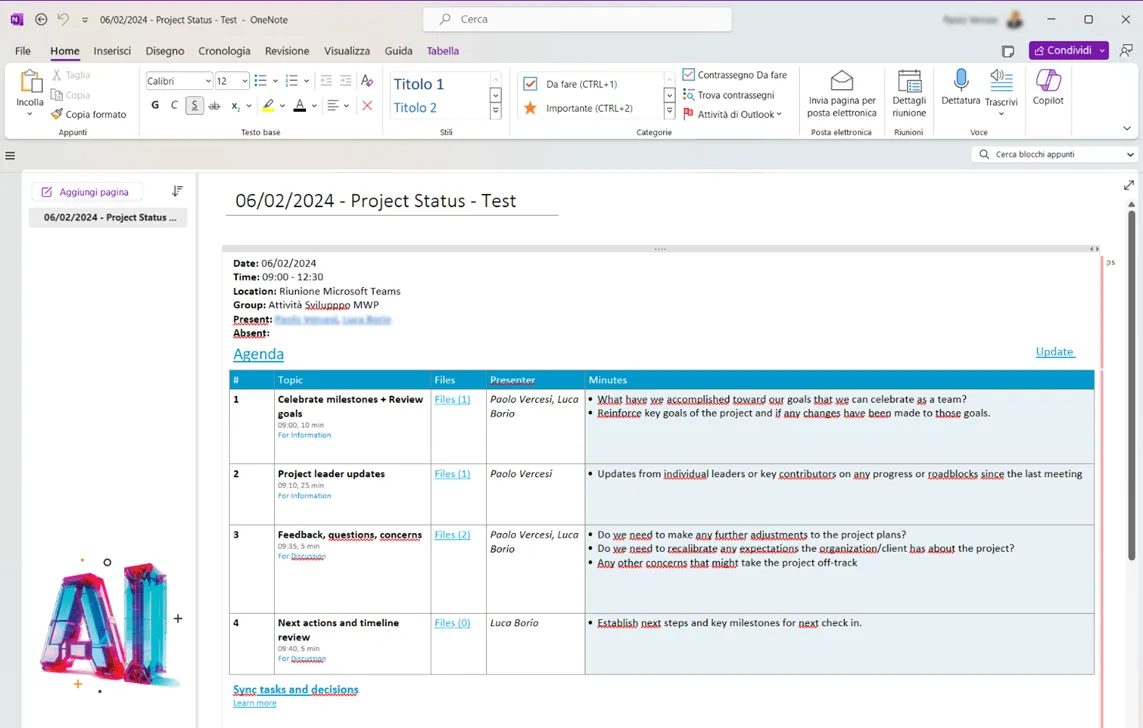Click the Update link
The width and height of the screenshot is (1143, 728).
click(1055, 352)
